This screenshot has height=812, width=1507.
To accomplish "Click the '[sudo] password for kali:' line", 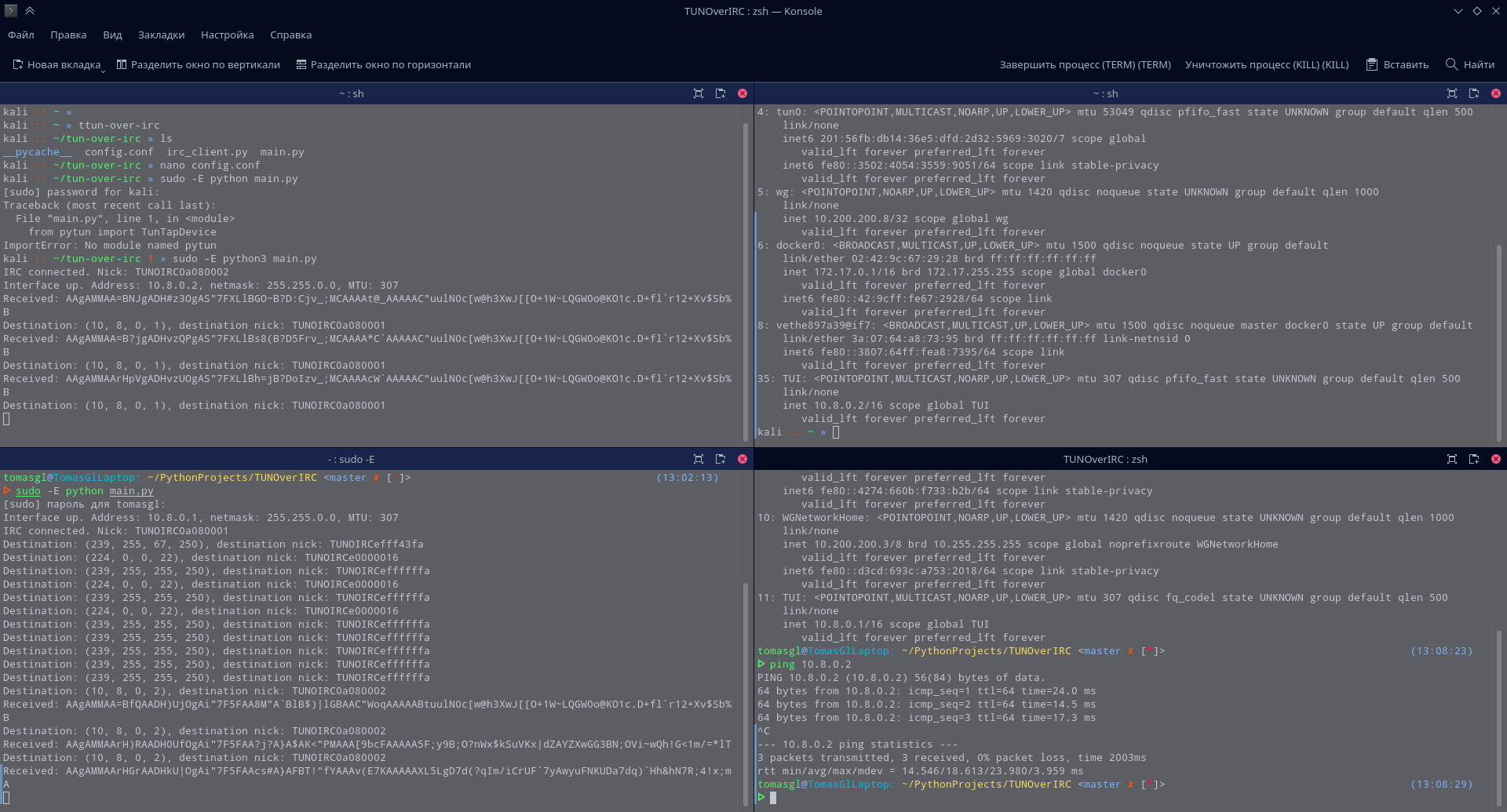I will pos(82,192).
